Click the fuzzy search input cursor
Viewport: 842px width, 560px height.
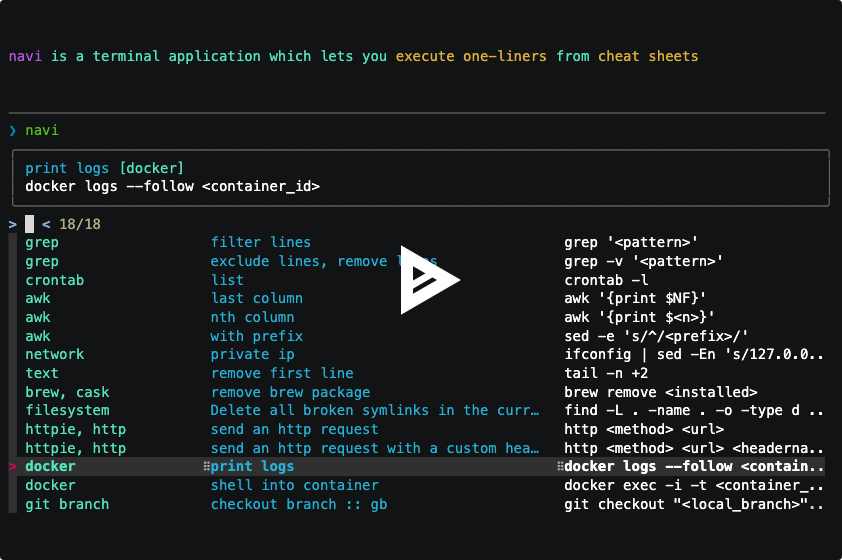point(29,224)
